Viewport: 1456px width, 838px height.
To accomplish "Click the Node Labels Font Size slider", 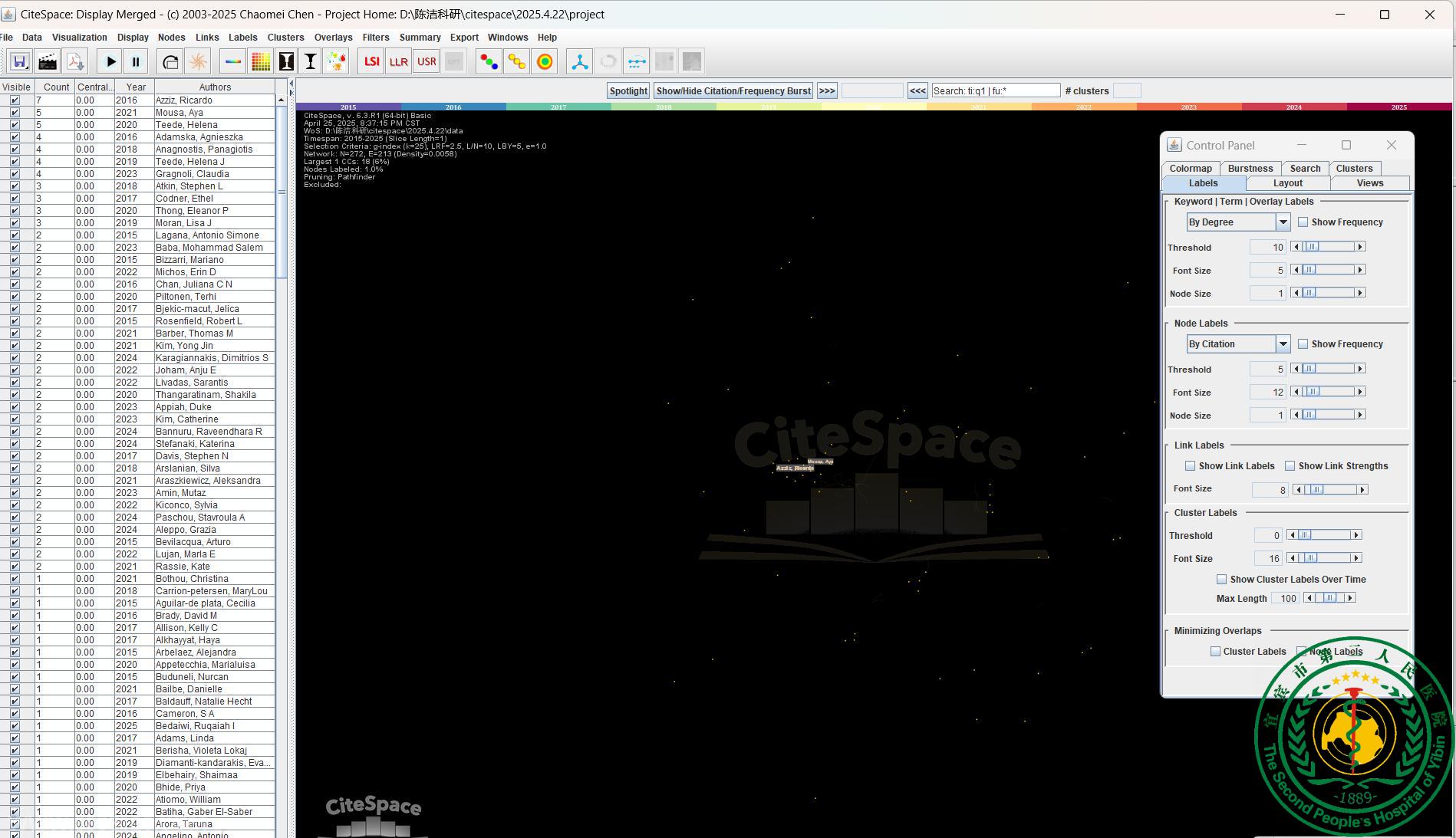I will coord(1327,392).
